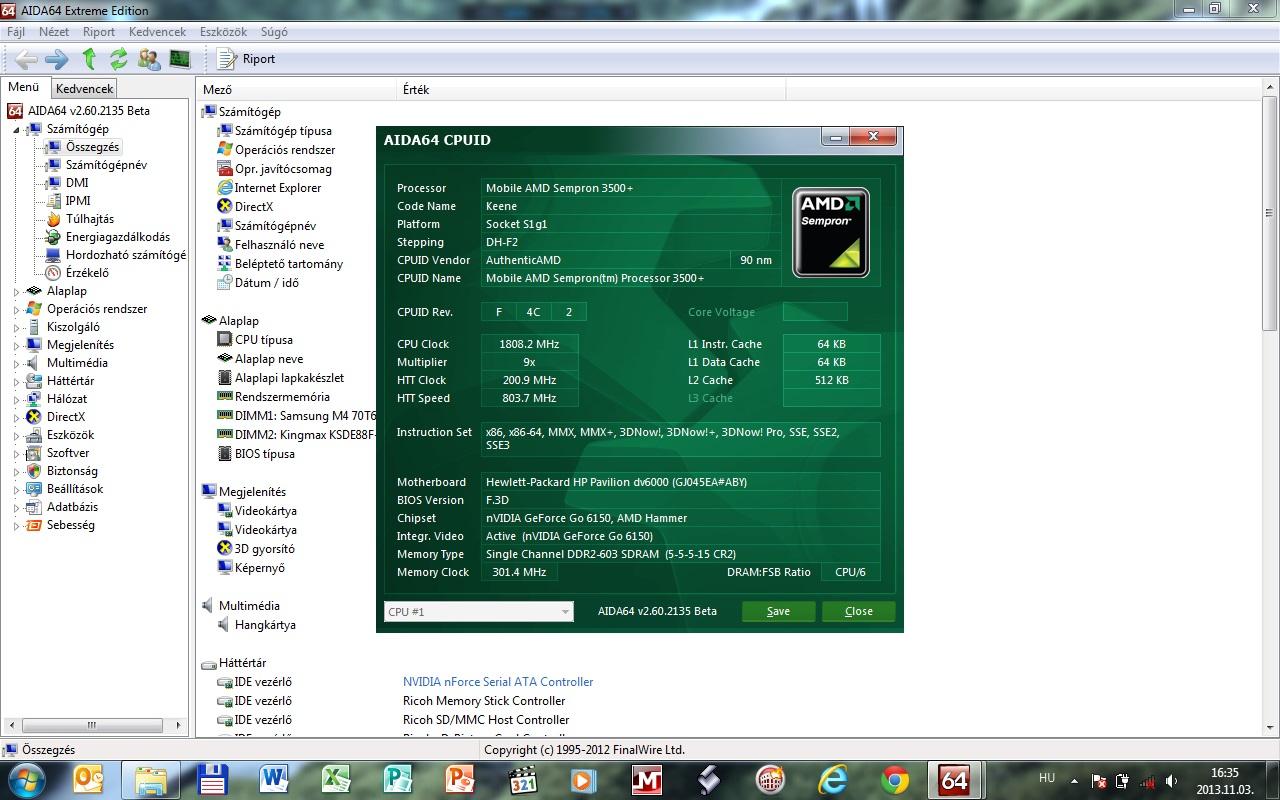The image size is (1280, 800).
Task: Expand the Multimédia tree node
Action: point(17,364)
